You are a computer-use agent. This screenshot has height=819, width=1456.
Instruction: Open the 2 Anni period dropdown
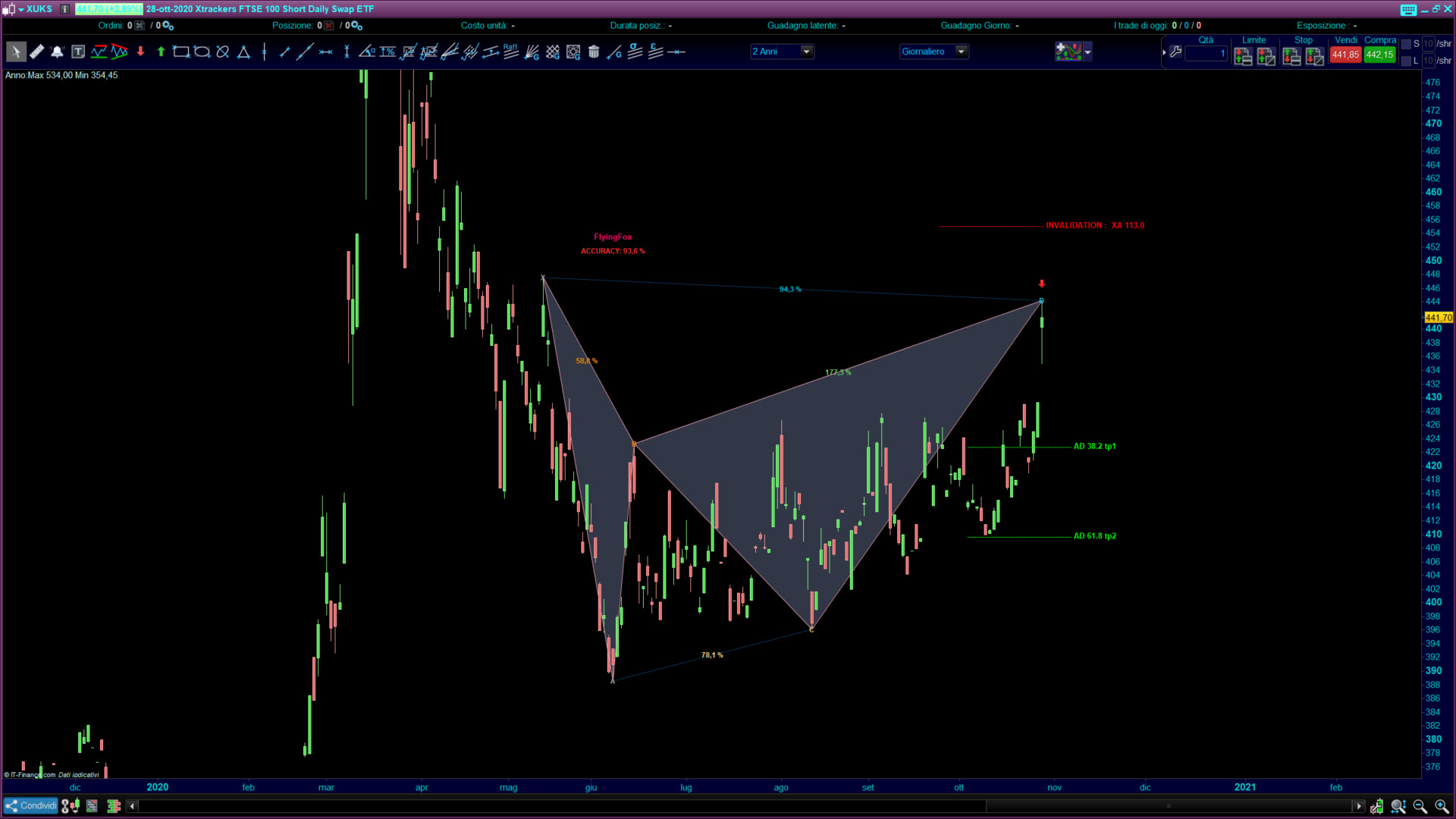click(x=807, y=52)
